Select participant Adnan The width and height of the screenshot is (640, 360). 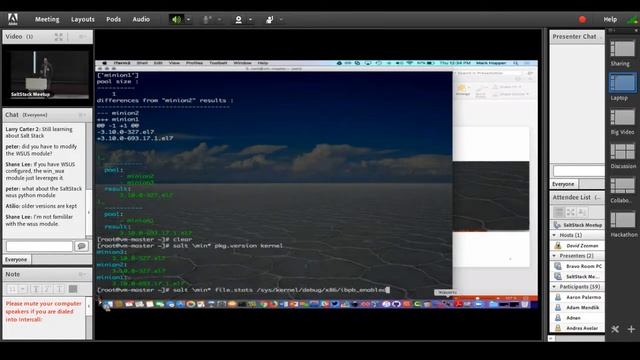[578, 318]
